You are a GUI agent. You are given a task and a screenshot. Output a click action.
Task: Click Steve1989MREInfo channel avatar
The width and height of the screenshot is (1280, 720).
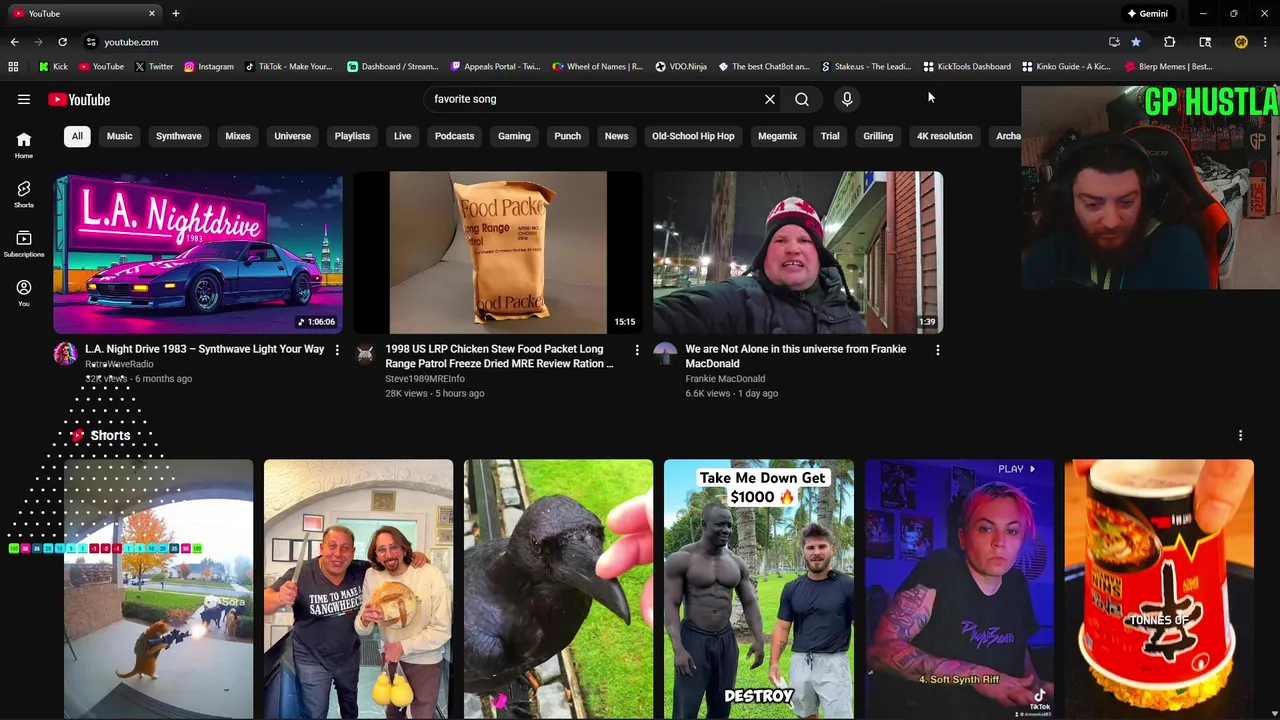click(x=365, y=354)
